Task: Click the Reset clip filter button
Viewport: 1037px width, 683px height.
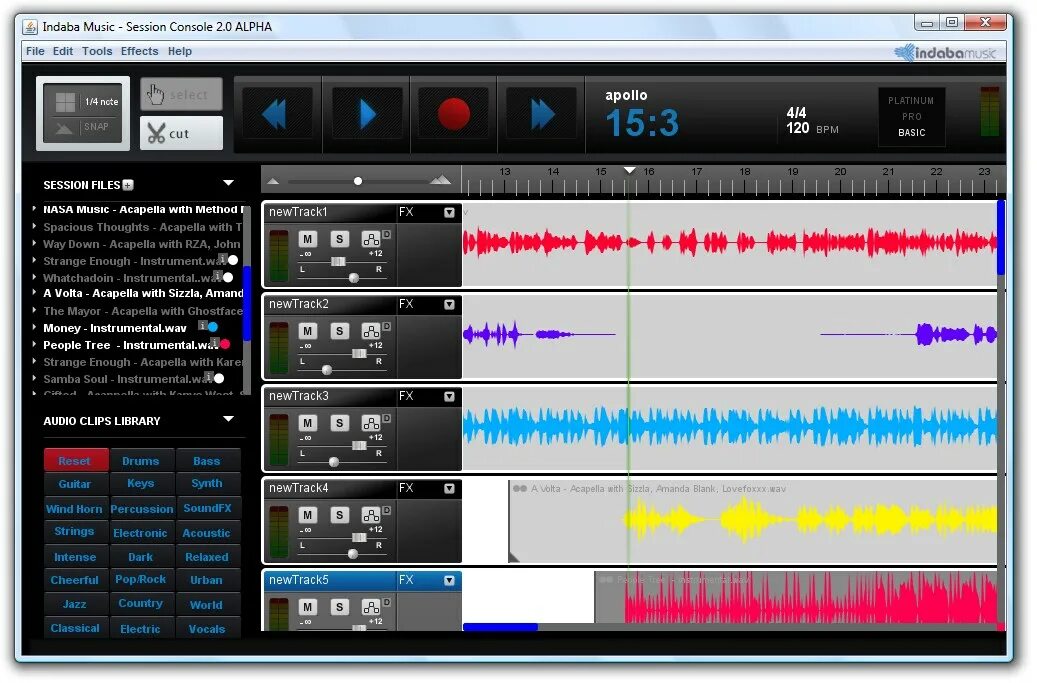Action: [75, 463]
